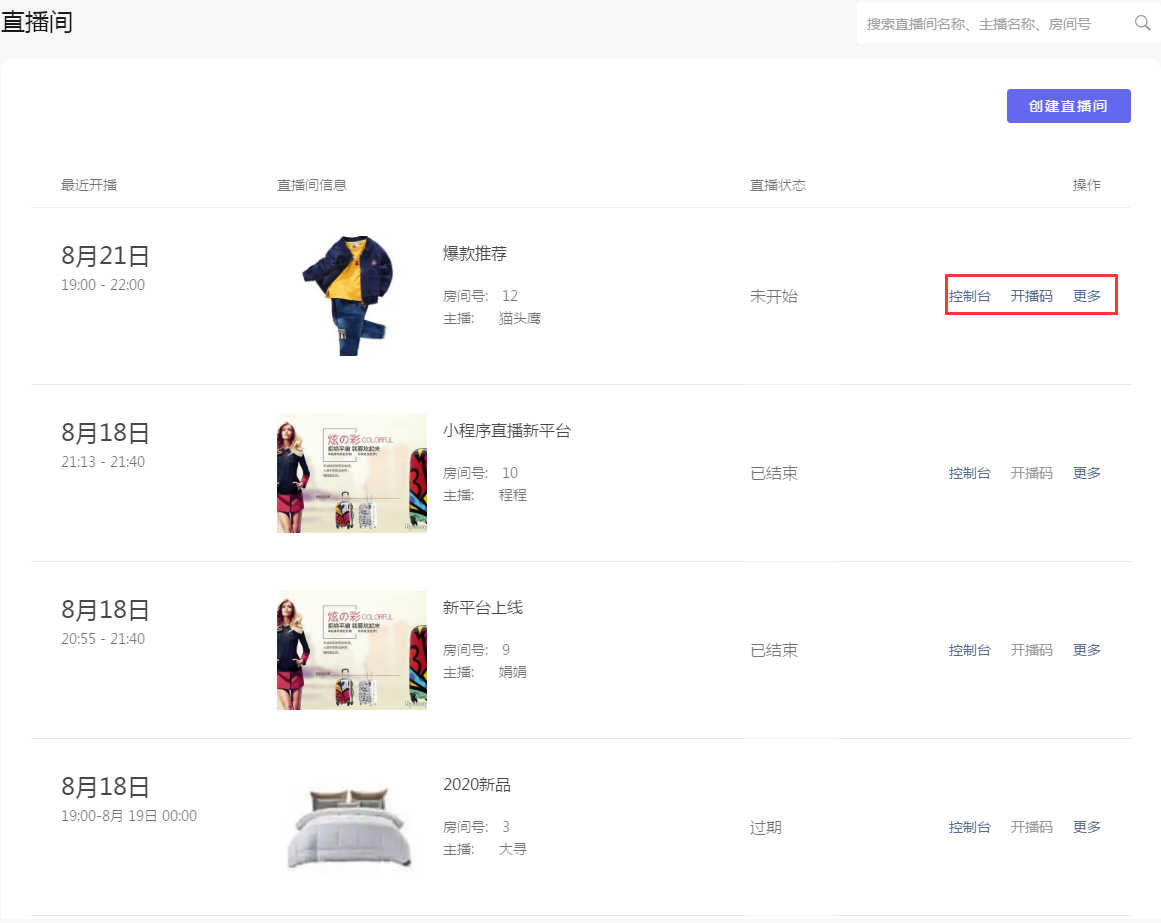This screenshot has width=1161, height=923.
Task: Click the date 8月21日
Action: pyautogui.click(x=105, y=256)
